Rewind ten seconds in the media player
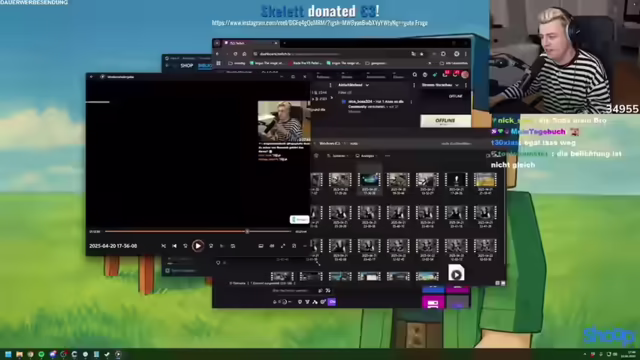Image resolution: width=640 pixels, height=360 pixels. (185, 246)
